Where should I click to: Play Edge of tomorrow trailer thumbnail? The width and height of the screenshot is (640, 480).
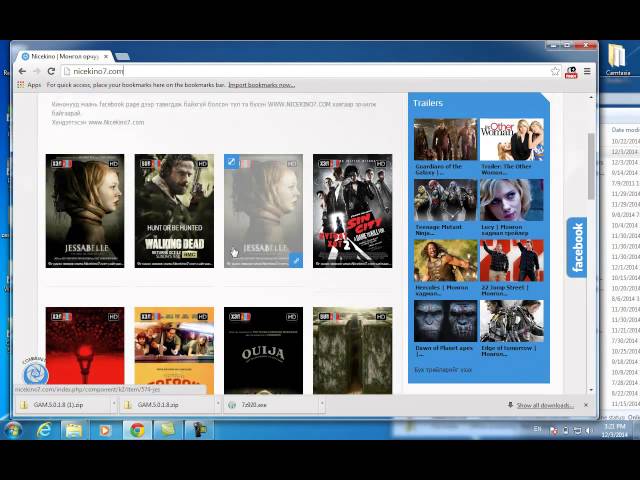click(511, 321)
